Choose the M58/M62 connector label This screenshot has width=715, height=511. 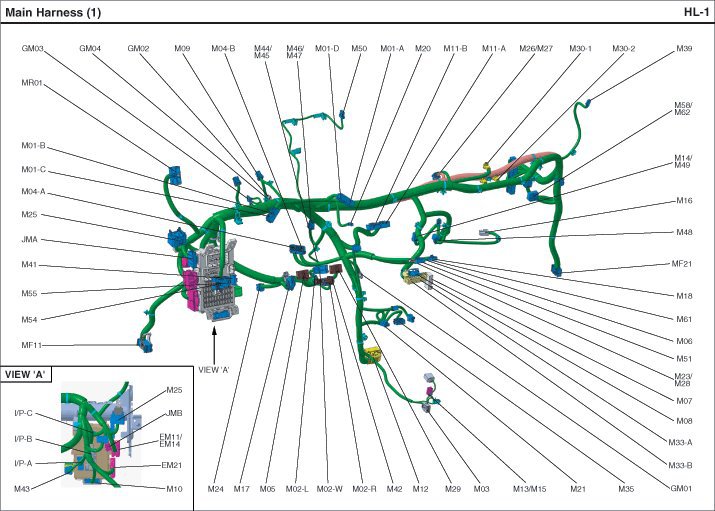click(683, 109)
